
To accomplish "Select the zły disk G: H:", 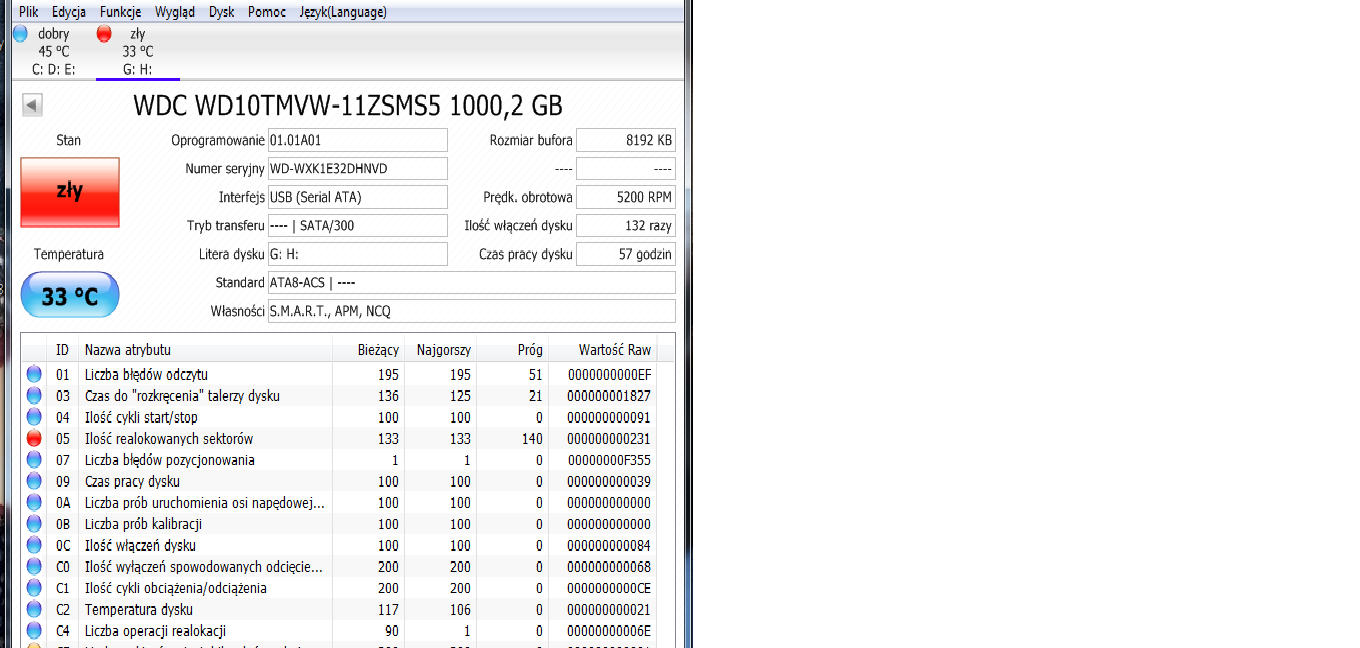I will [x=137, y=51].
